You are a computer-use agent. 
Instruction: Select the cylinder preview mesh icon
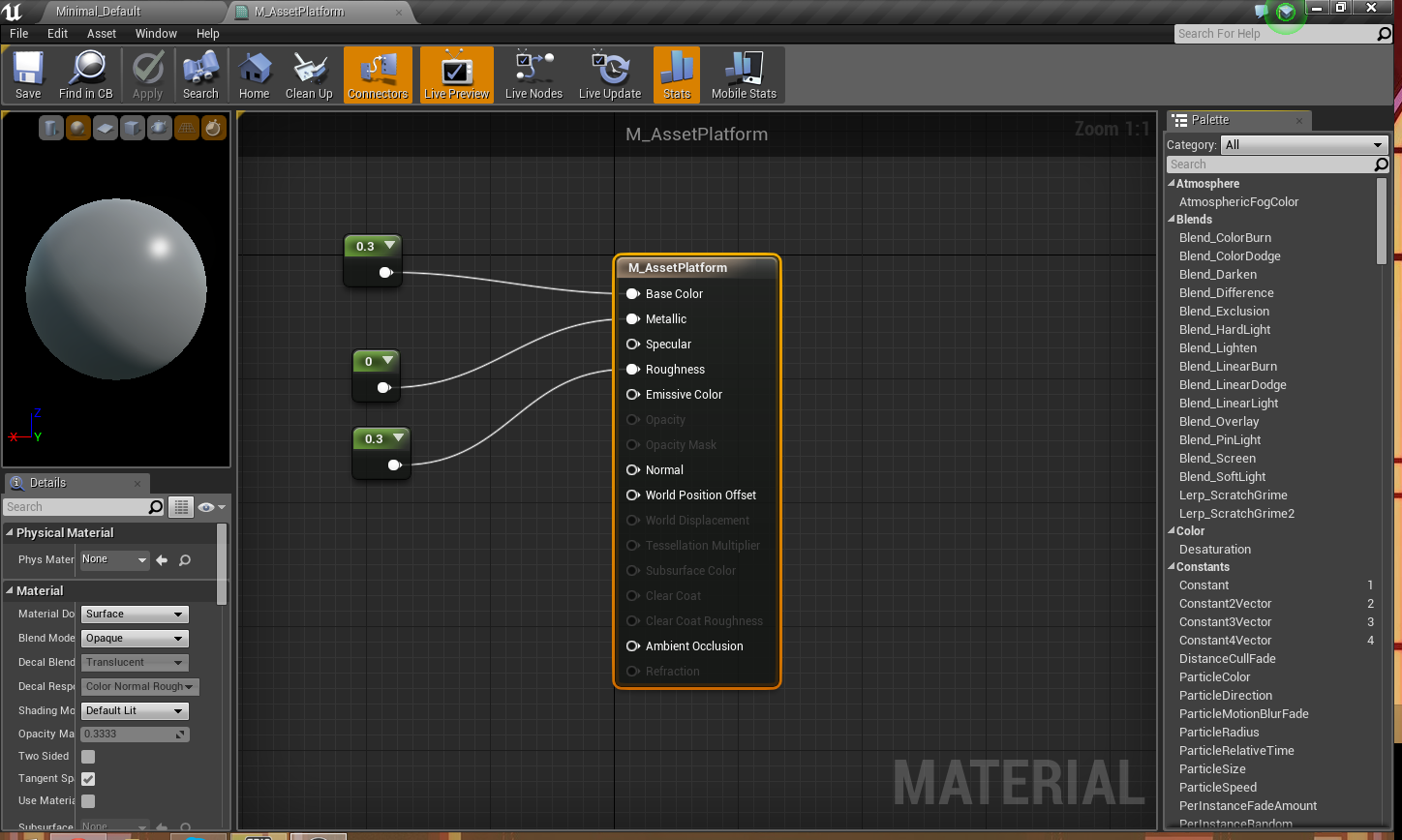(x=51, y=128)
